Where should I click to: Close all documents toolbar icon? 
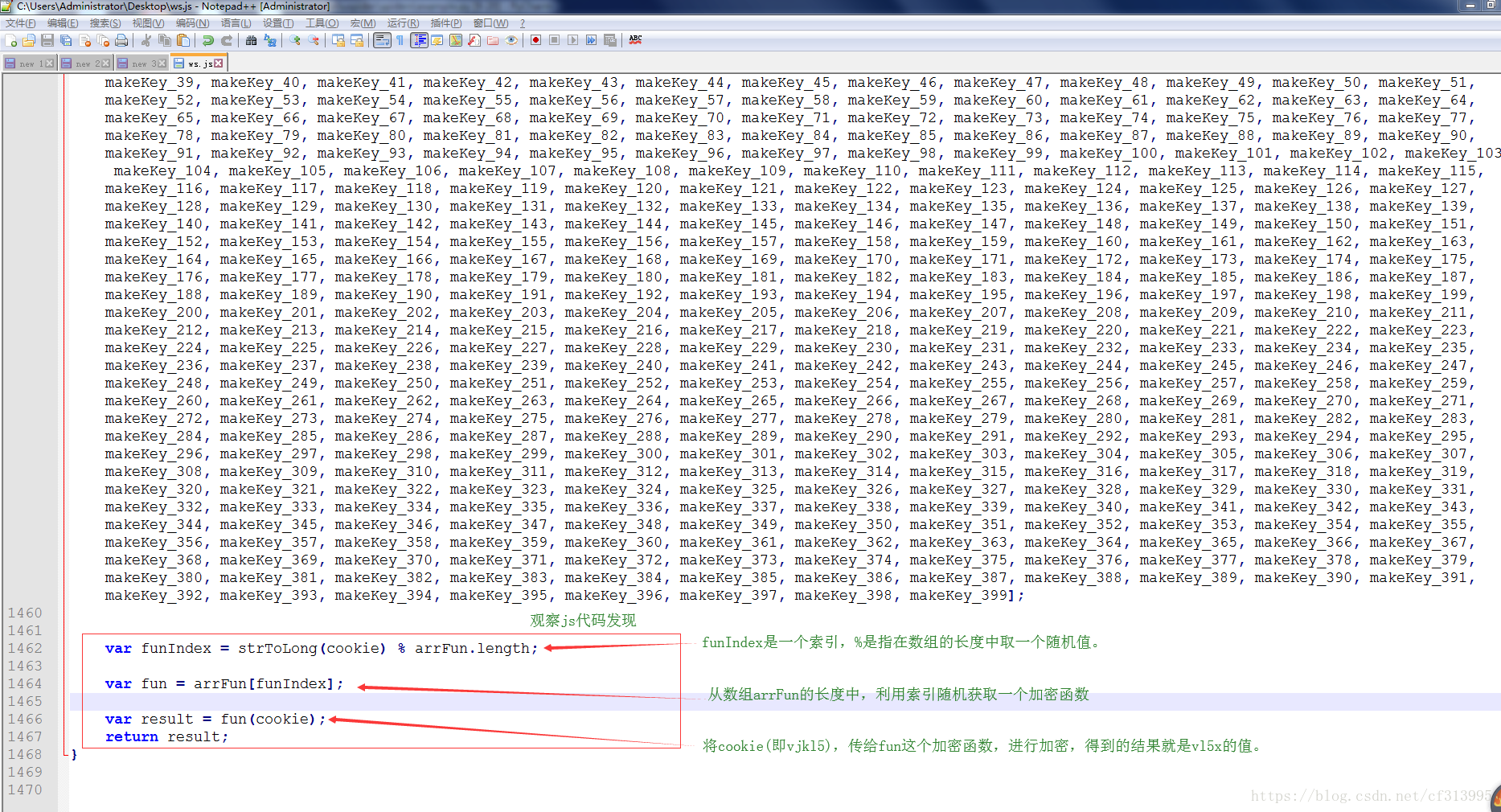click(x=103, y=40)
